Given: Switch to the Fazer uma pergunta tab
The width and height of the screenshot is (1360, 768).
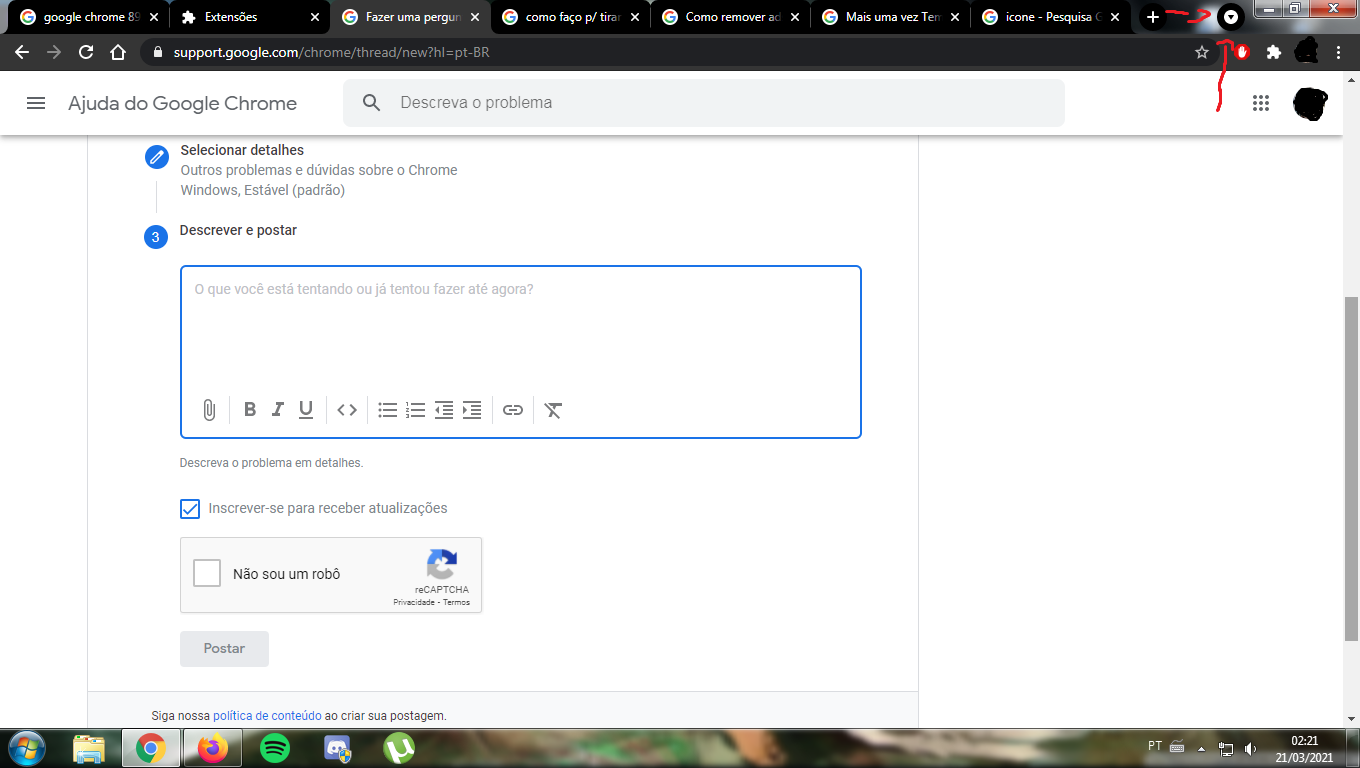Looking at the screenshot, I should pyautogui.click(x=410, y=17).
